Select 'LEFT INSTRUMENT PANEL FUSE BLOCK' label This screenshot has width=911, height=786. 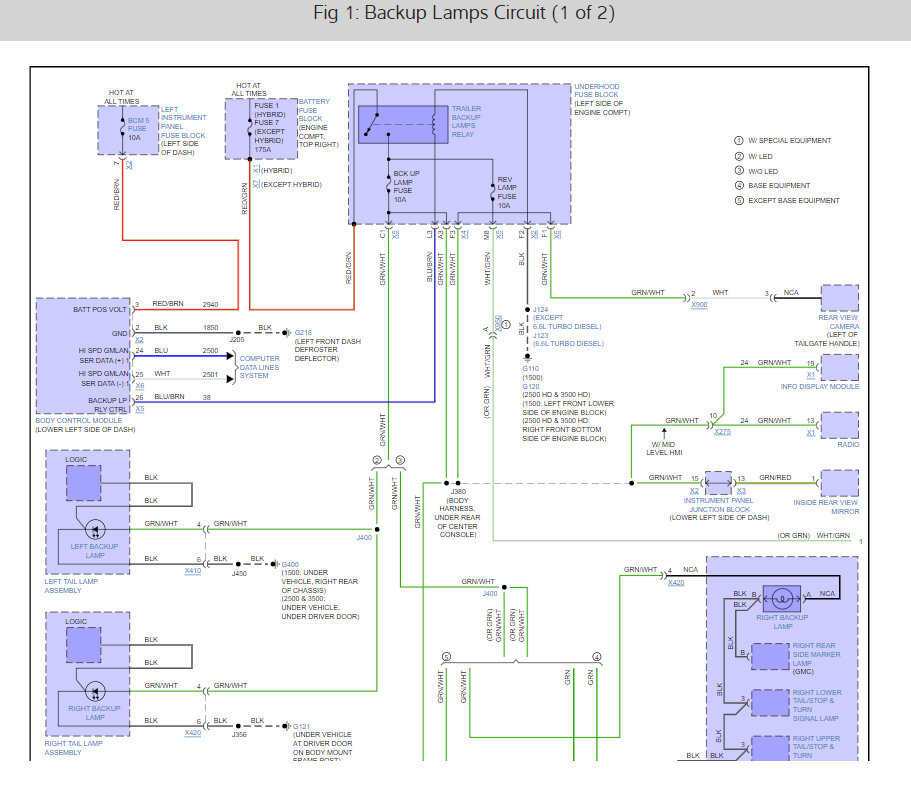(x=184, y=122)
